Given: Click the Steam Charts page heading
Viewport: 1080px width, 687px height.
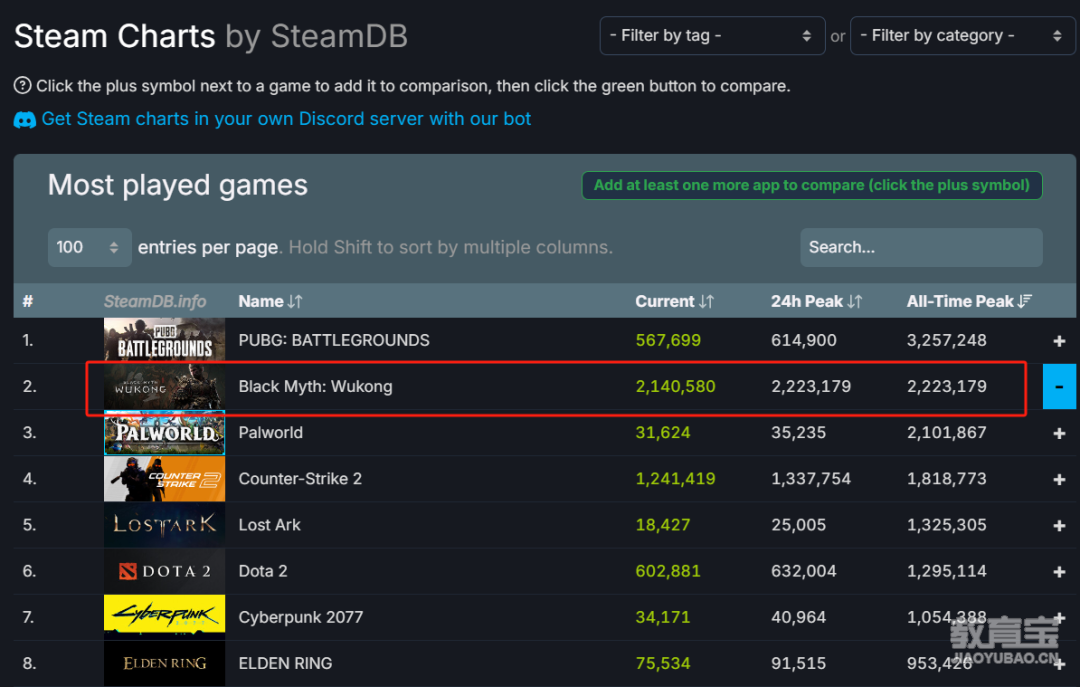Looking at the screenshot, I should [211, 37].
